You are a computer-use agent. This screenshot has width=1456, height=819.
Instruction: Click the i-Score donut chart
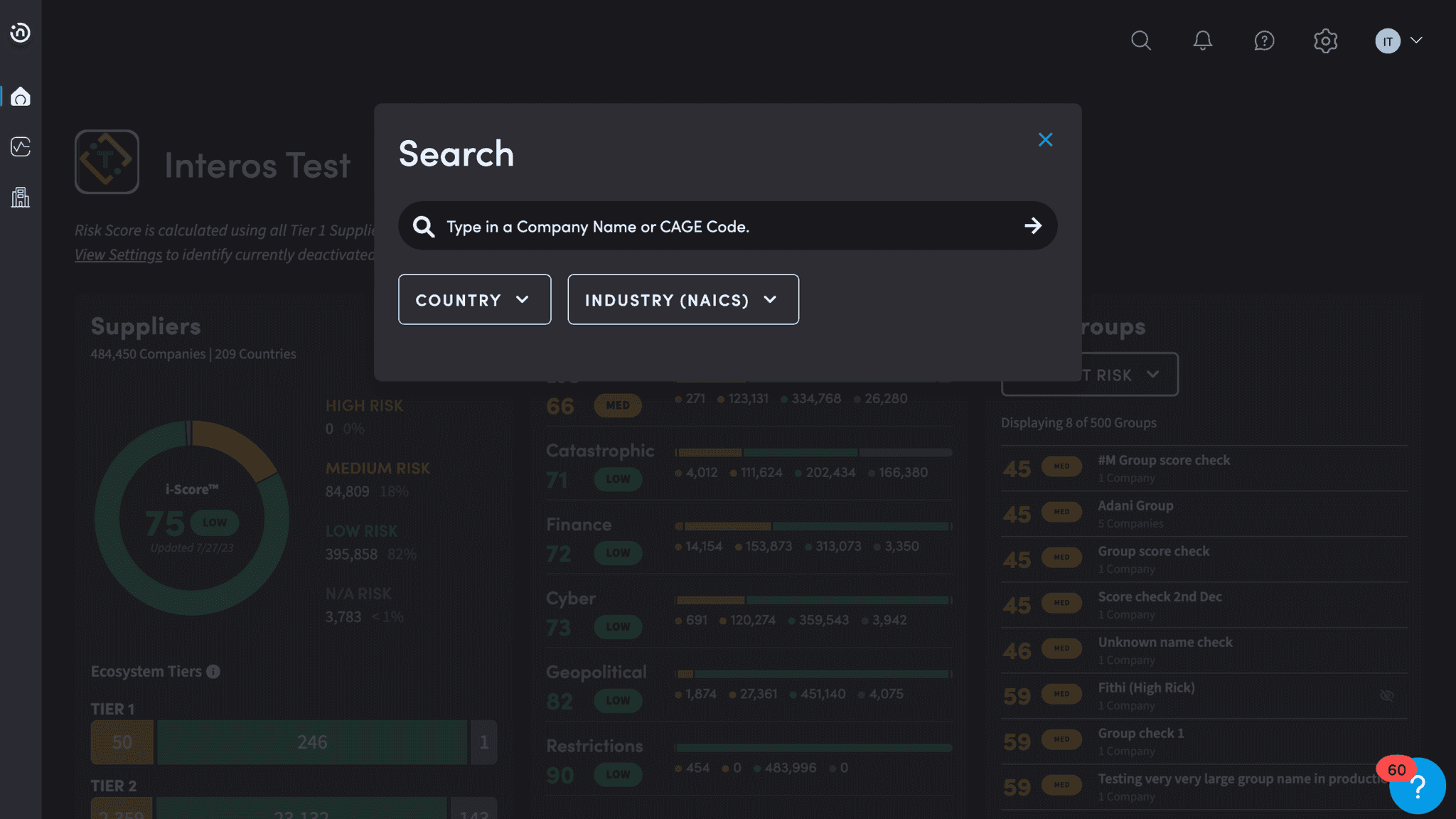coord(192,518)
